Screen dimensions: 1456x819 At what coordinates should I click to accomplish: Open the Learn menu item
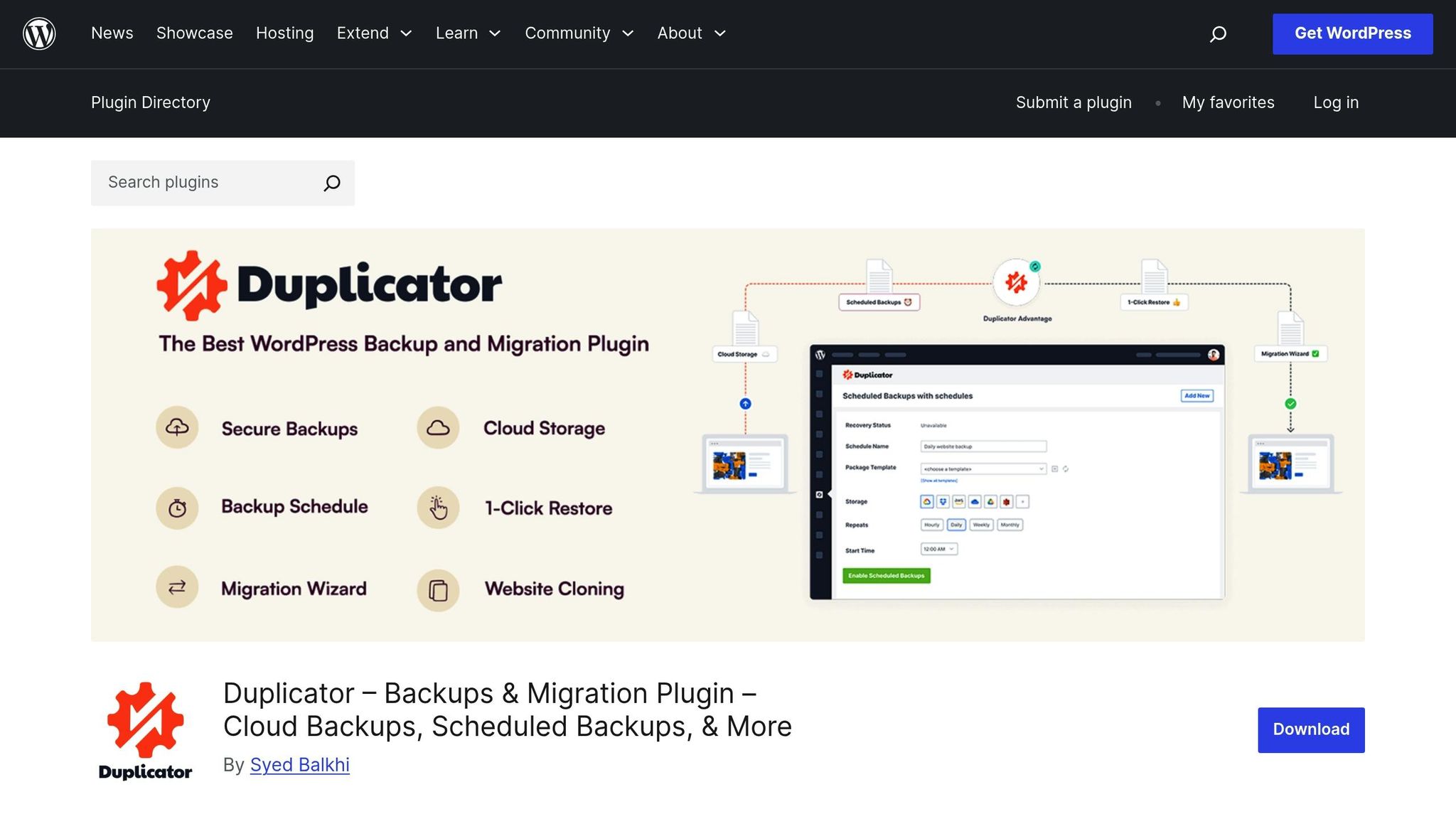pyautogui.click(x=456, y=33)
